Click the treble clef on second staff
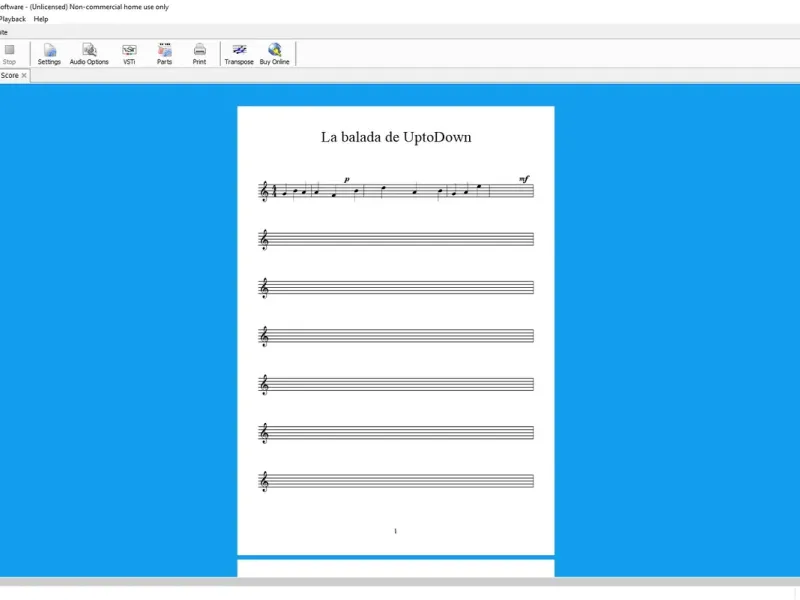The width and height of the screenshot is (800, 600). point(264,240)
